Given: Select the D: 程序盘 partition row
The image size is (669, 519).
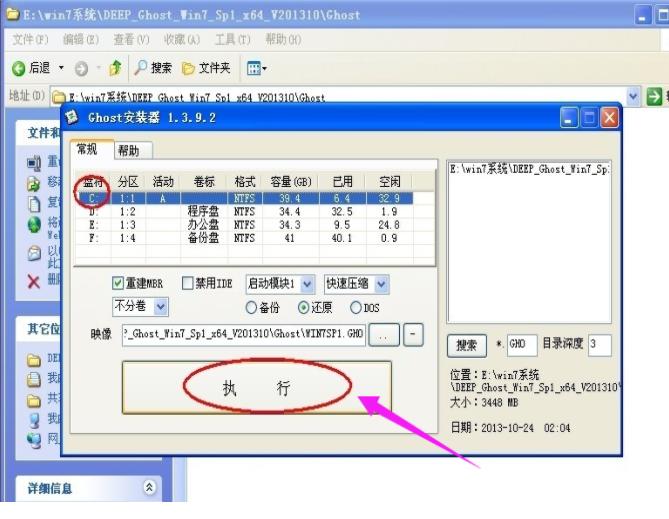Looking at the screenshot, I should point(244,211).
